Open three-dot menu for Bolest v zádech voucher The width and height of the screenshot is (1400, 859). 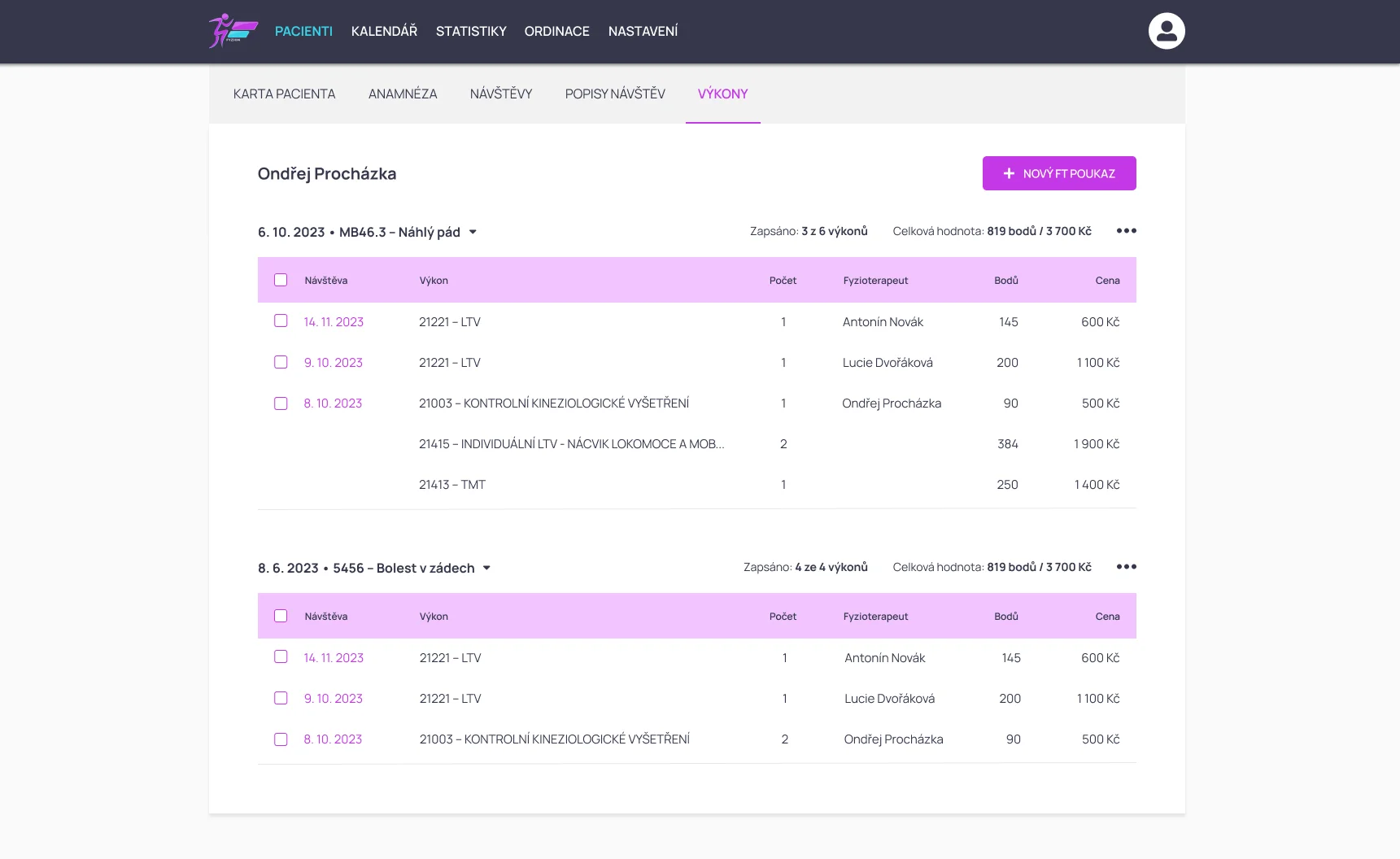click(x=1126, y=567)
